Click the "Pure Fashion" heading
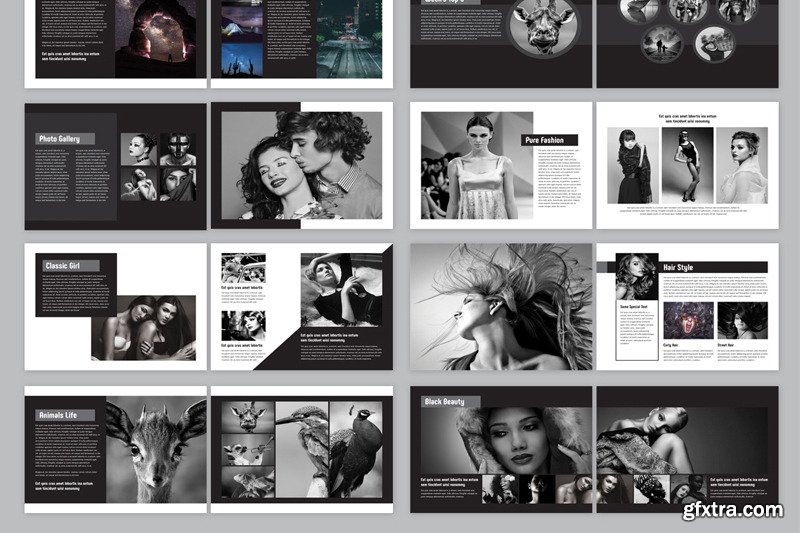 pyautogui.click(x=549, y=141)
